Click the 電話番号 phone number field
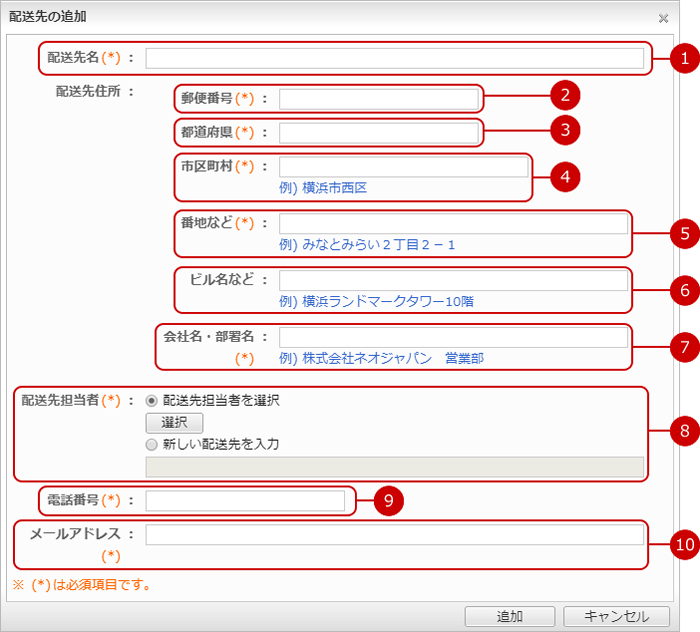Viewport: 700px width, 632px height. pos(245,500)
